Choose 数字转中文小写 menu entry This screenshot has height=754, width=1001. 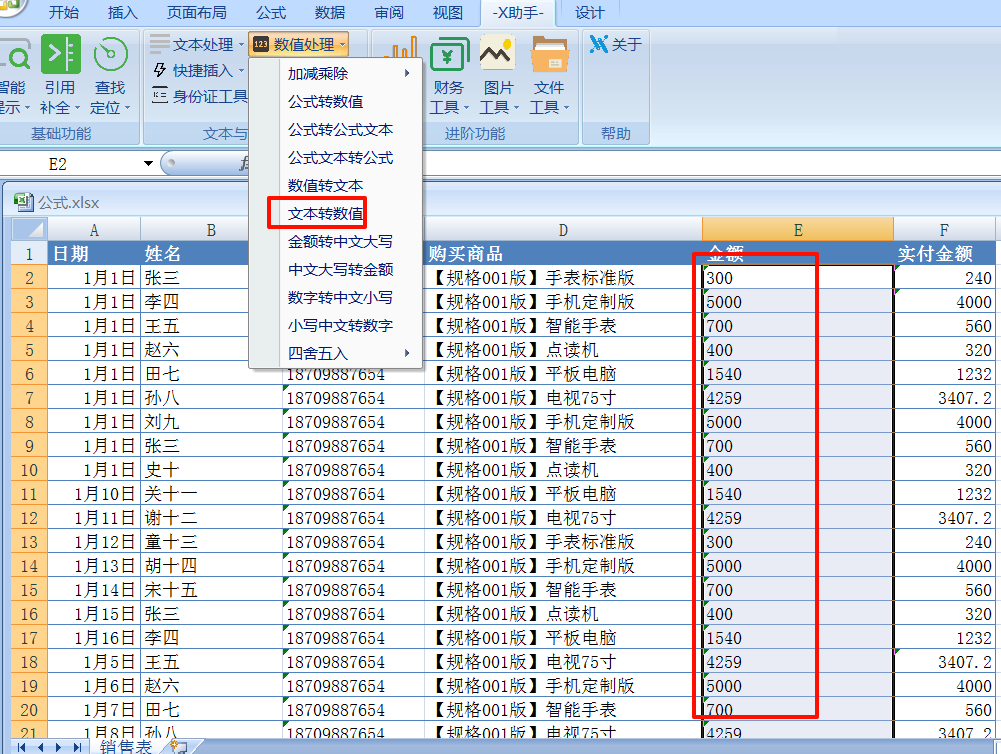coord(340,298)
